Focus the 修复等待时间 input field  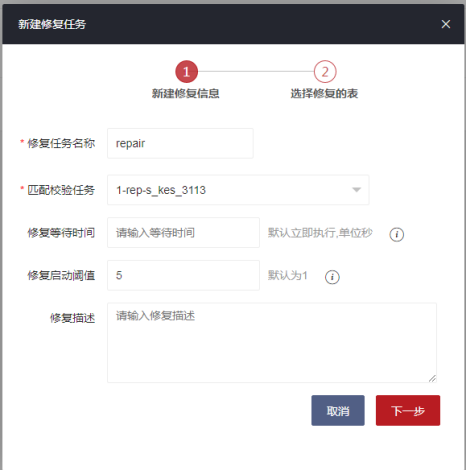(x=183, y=233)
